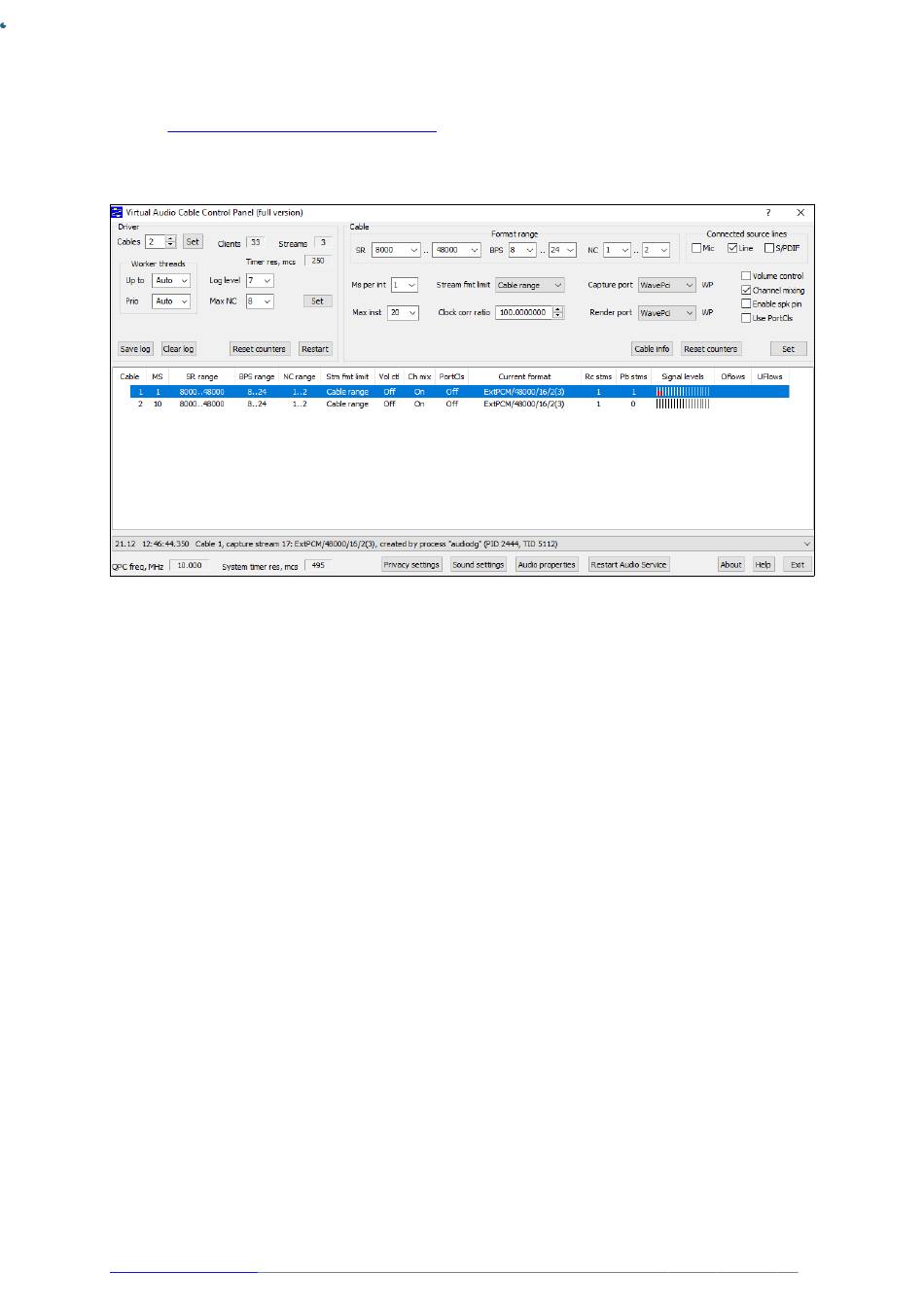This screenshot has height=1307, width=924.
Task: Open the Capture port dropdown
Action: (667, 285)
